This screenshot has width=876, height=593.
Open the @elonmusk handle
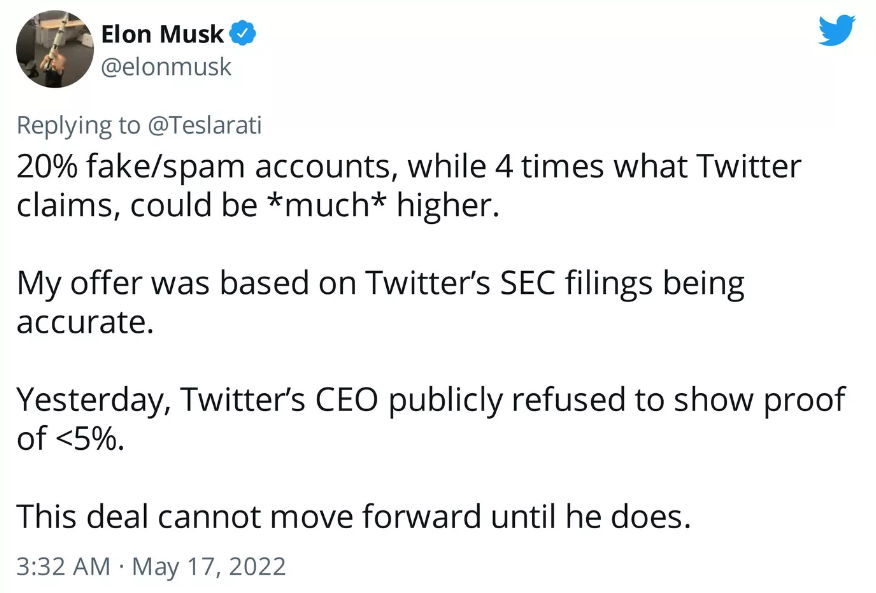coord(166,67)
